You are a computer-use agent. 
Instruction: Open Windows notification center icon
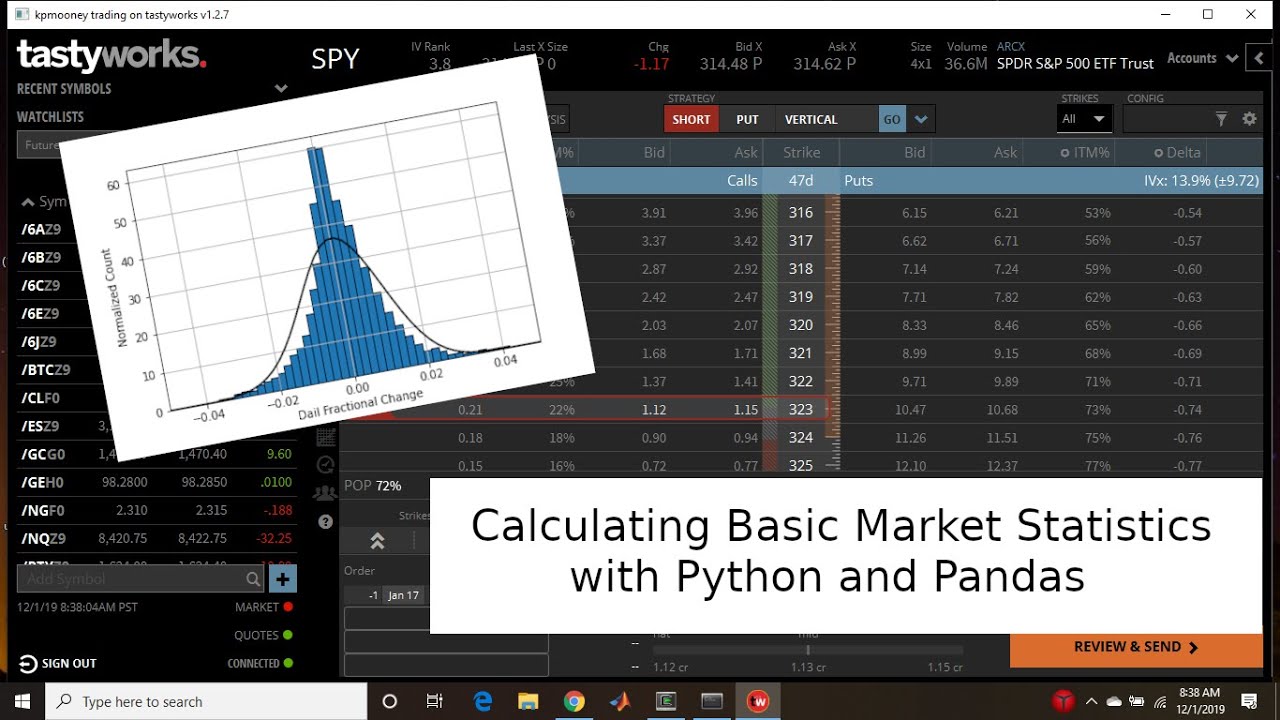point(1249,701)
